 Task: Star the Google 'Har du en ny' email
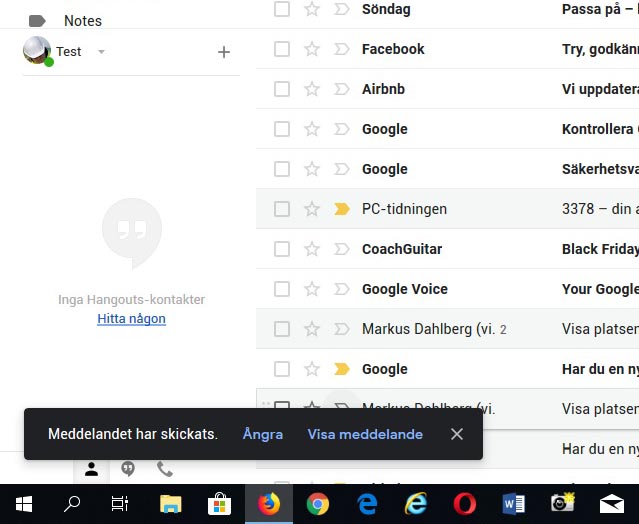coord(312,369)
